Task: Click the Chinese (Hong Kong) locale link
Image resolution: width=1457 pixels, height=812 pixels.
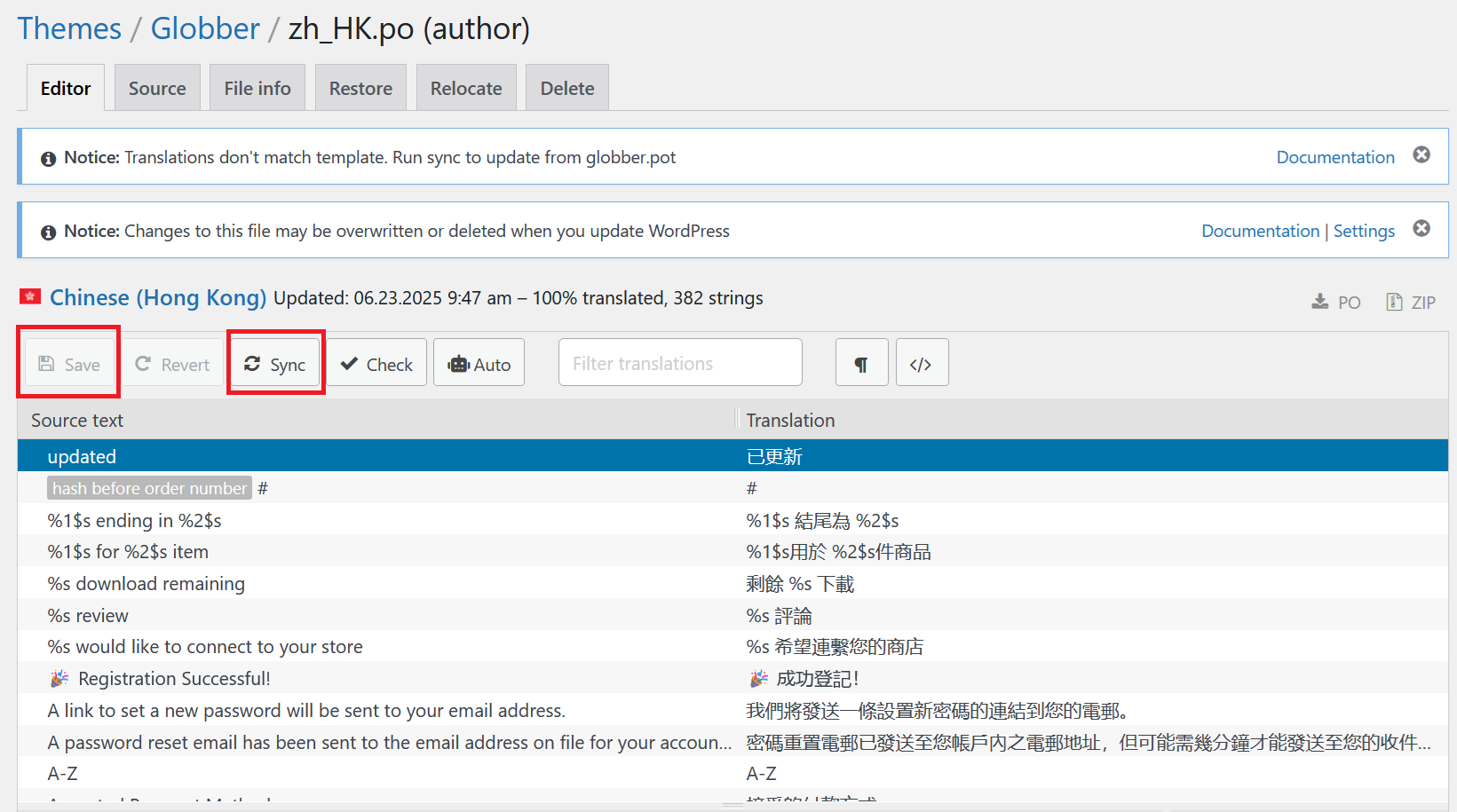Action: (x=158, y=297)
